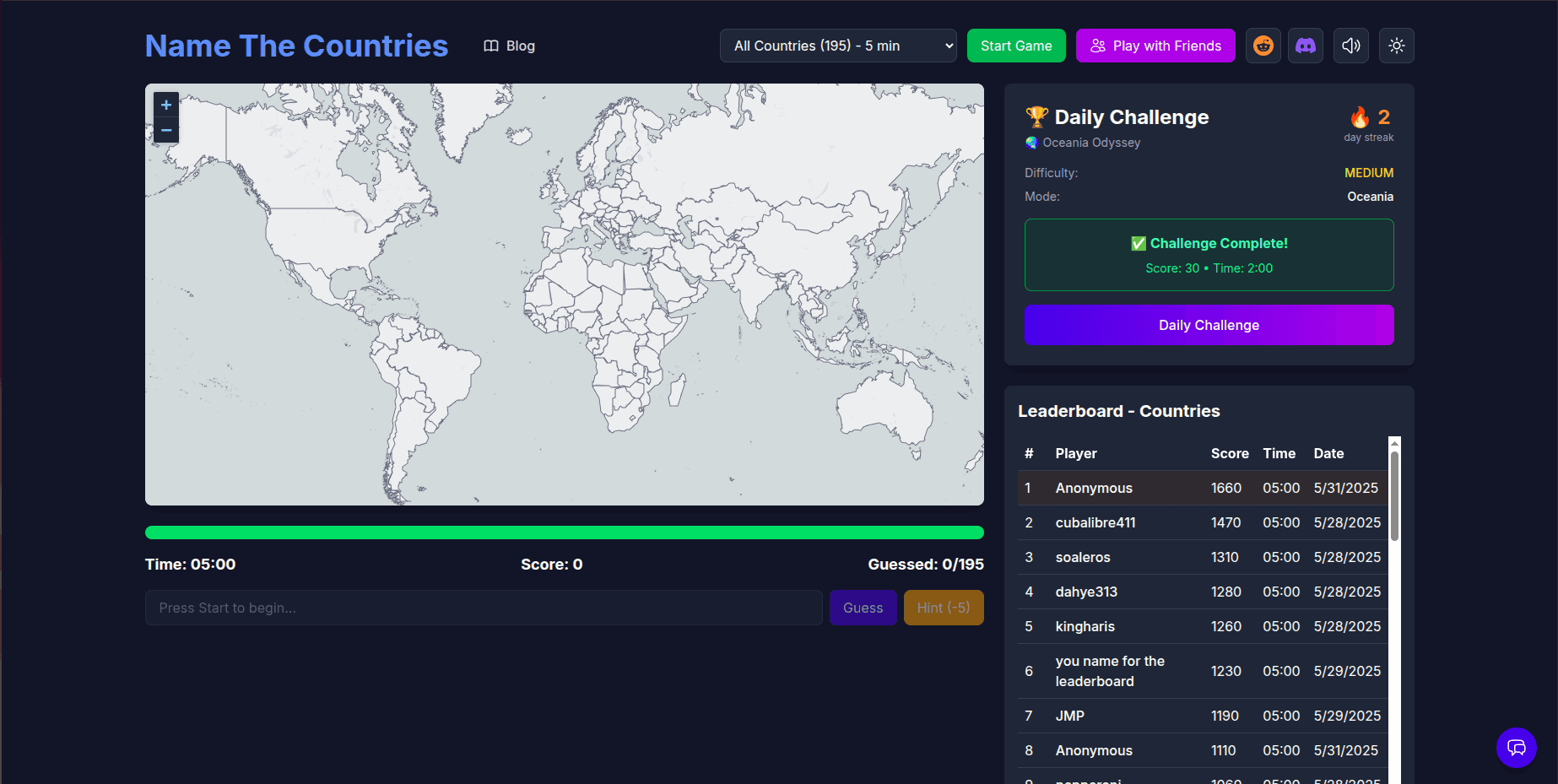The image size is (1558, 784).
Task: Select the kingharis leaderboard row
Action: pos(1203,626)
